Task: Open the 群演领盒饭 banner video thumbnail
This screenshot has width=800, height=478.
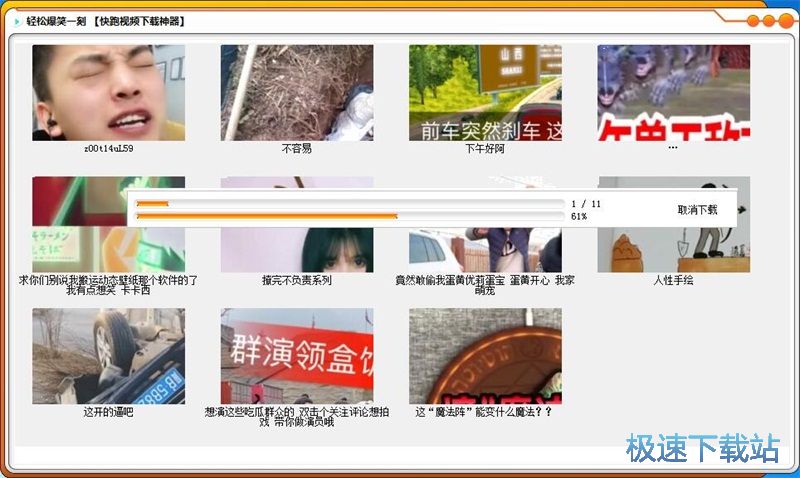Action: 297,356
